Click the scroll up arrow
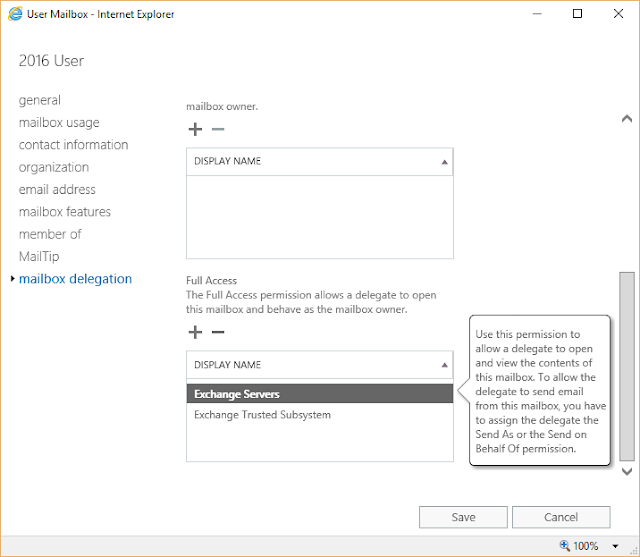 (x=627, y=119)
